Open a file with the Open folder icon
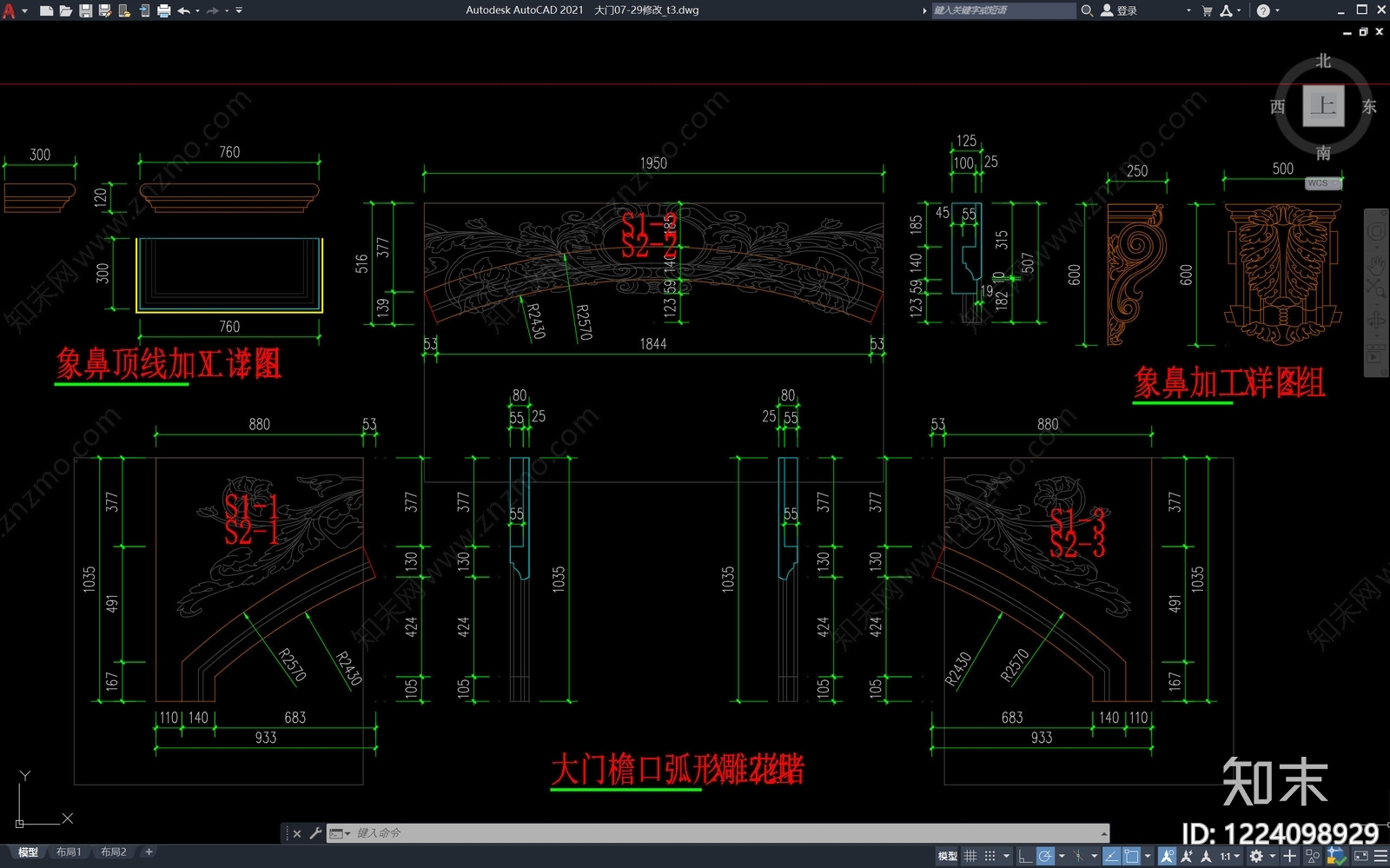 (66, 10)
